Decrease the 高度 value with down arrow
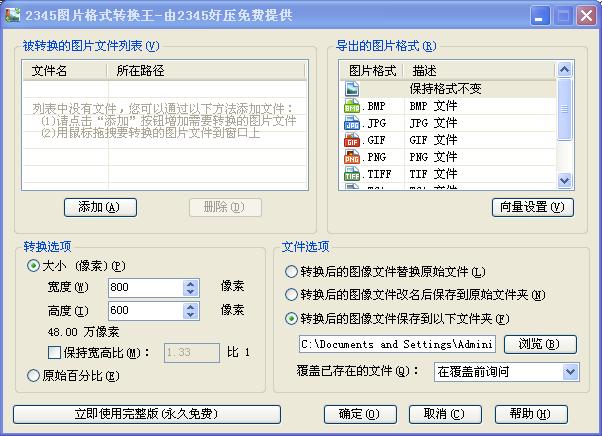Screen dimensions: 602x436 (191, 315)
